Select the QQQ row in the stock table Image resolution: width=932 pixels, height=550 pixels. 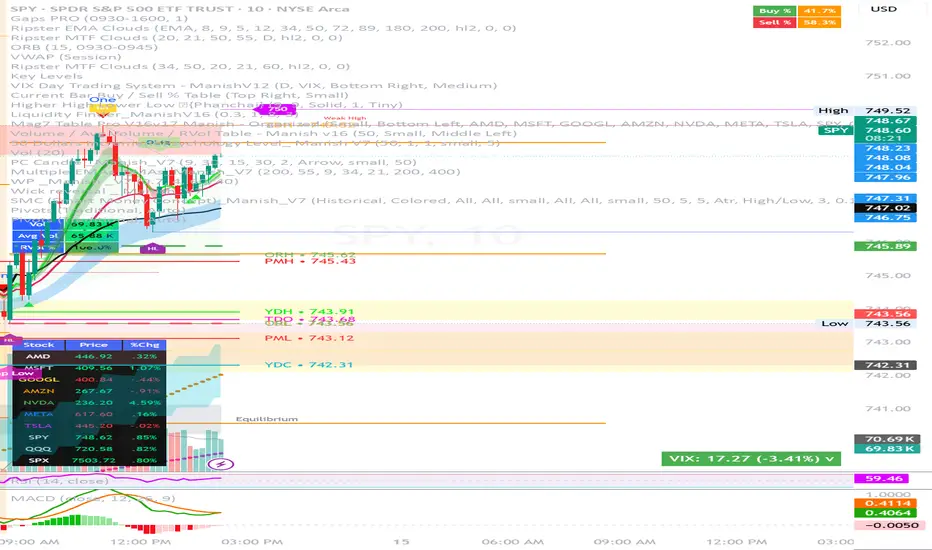tap(89, 449)
